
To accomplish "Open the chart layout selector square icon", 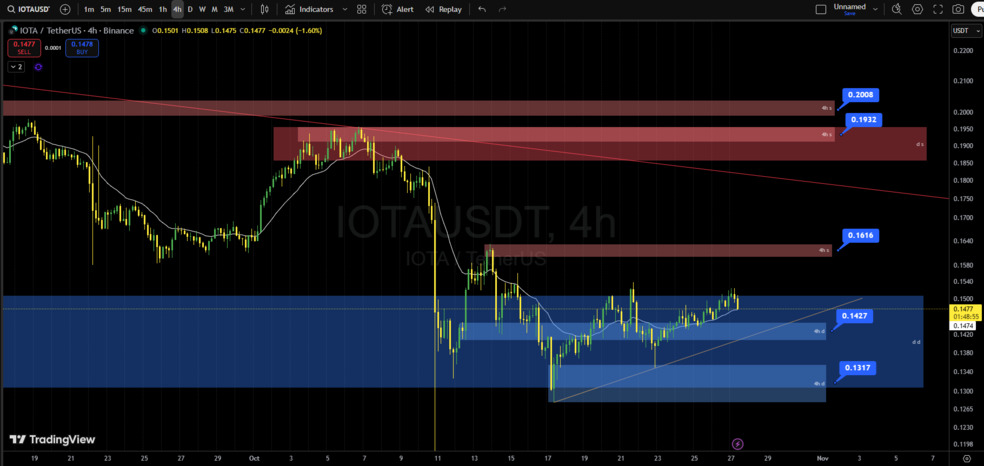I will point(821,9).
